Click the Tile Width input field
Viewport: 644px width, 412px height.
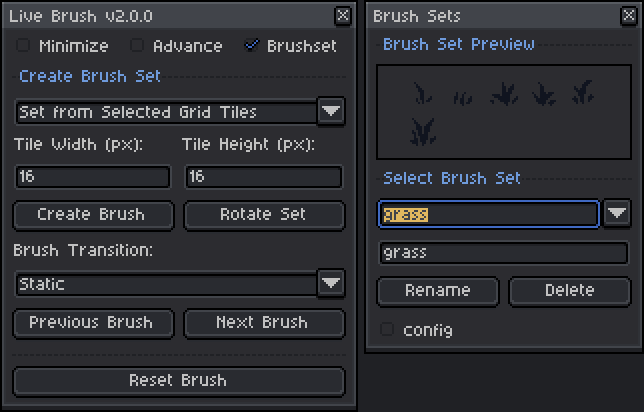pos(93,176)
